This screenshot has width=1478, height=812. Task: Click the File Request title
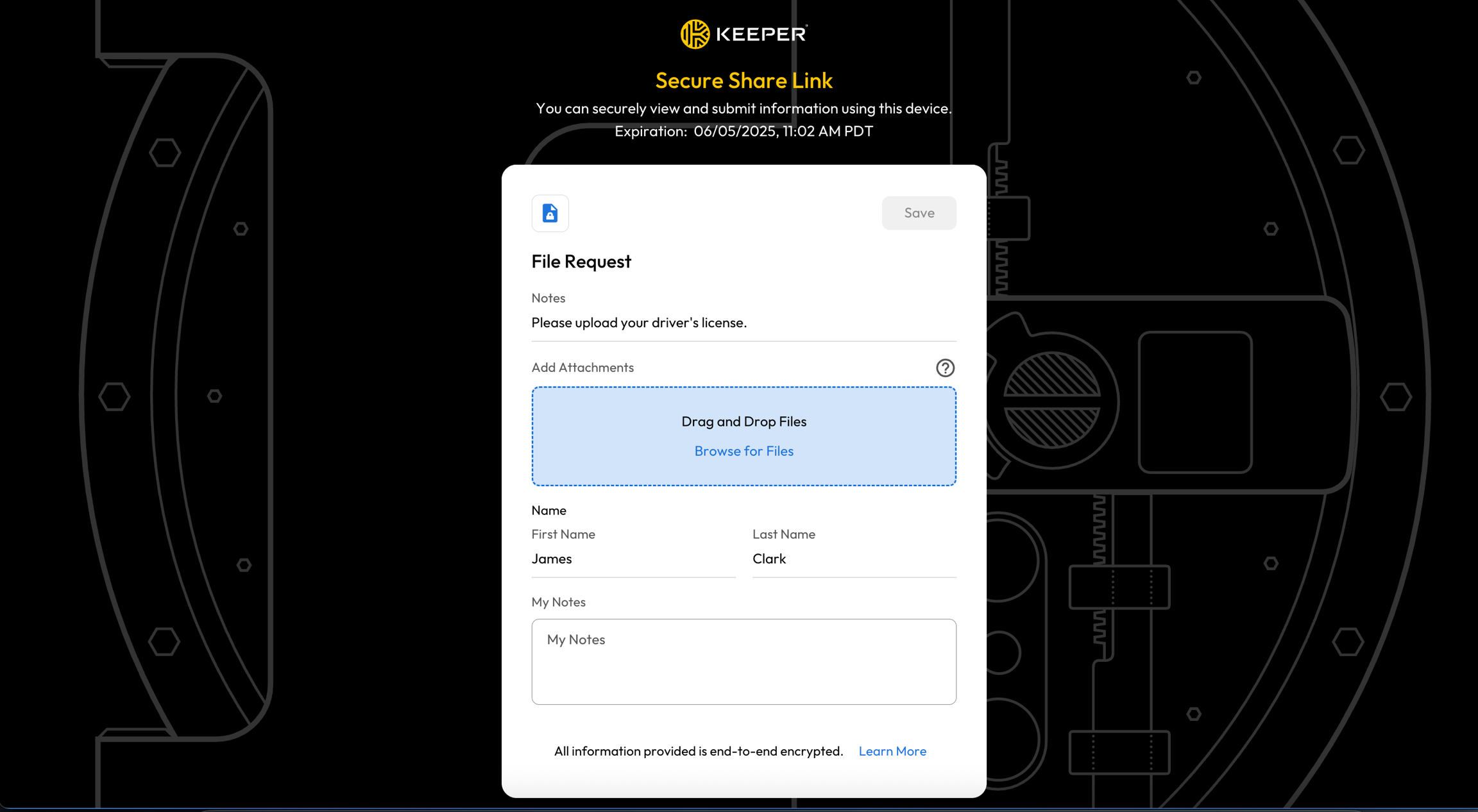coord(581,262)
